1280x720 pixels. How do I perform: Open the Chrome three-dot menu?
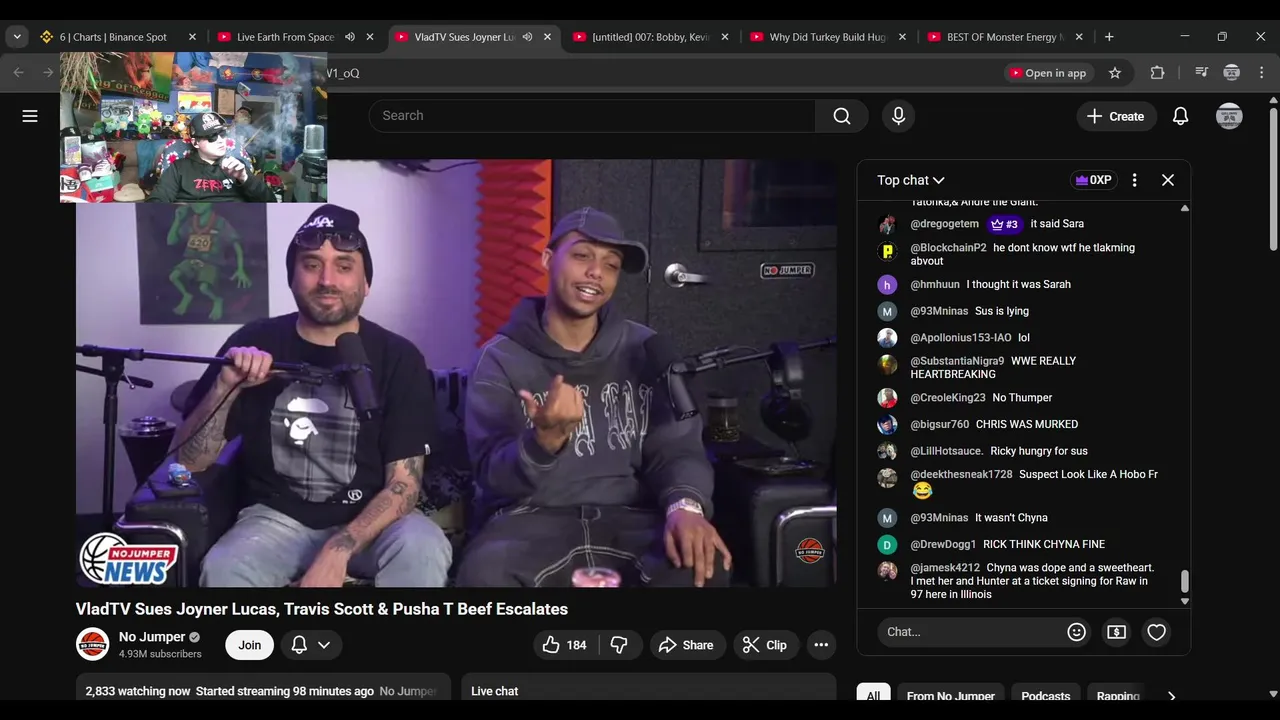point(1261,73)
